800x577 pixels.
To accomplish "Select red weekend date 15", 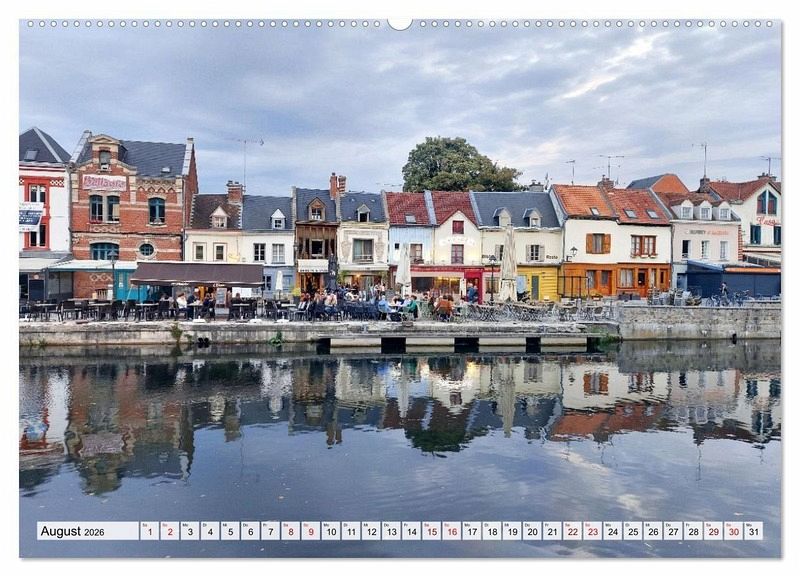I will click(x=432, y=531).
